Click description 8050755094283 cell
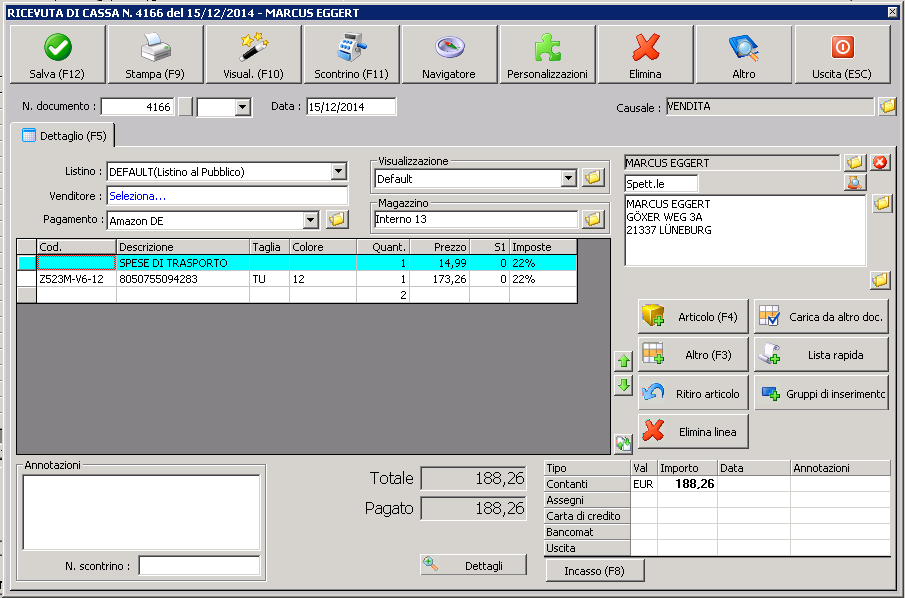Viewport: 905px width, 598px height. point(182,279)
